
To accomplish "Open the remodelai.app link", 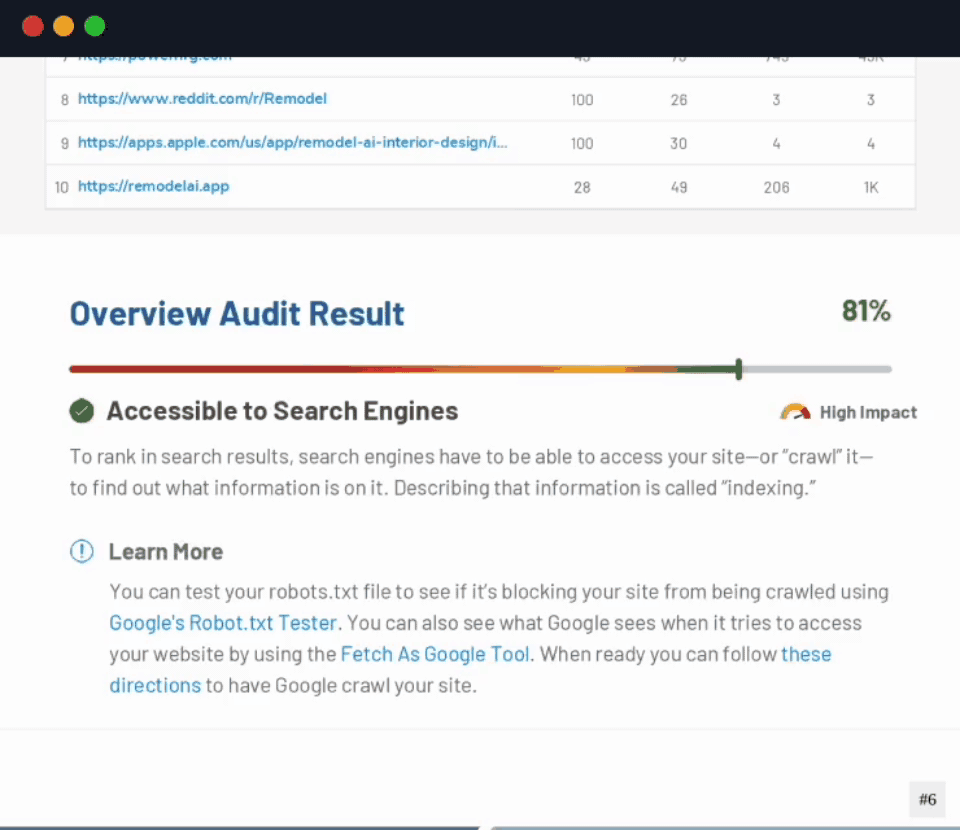I will click(153, 186).
